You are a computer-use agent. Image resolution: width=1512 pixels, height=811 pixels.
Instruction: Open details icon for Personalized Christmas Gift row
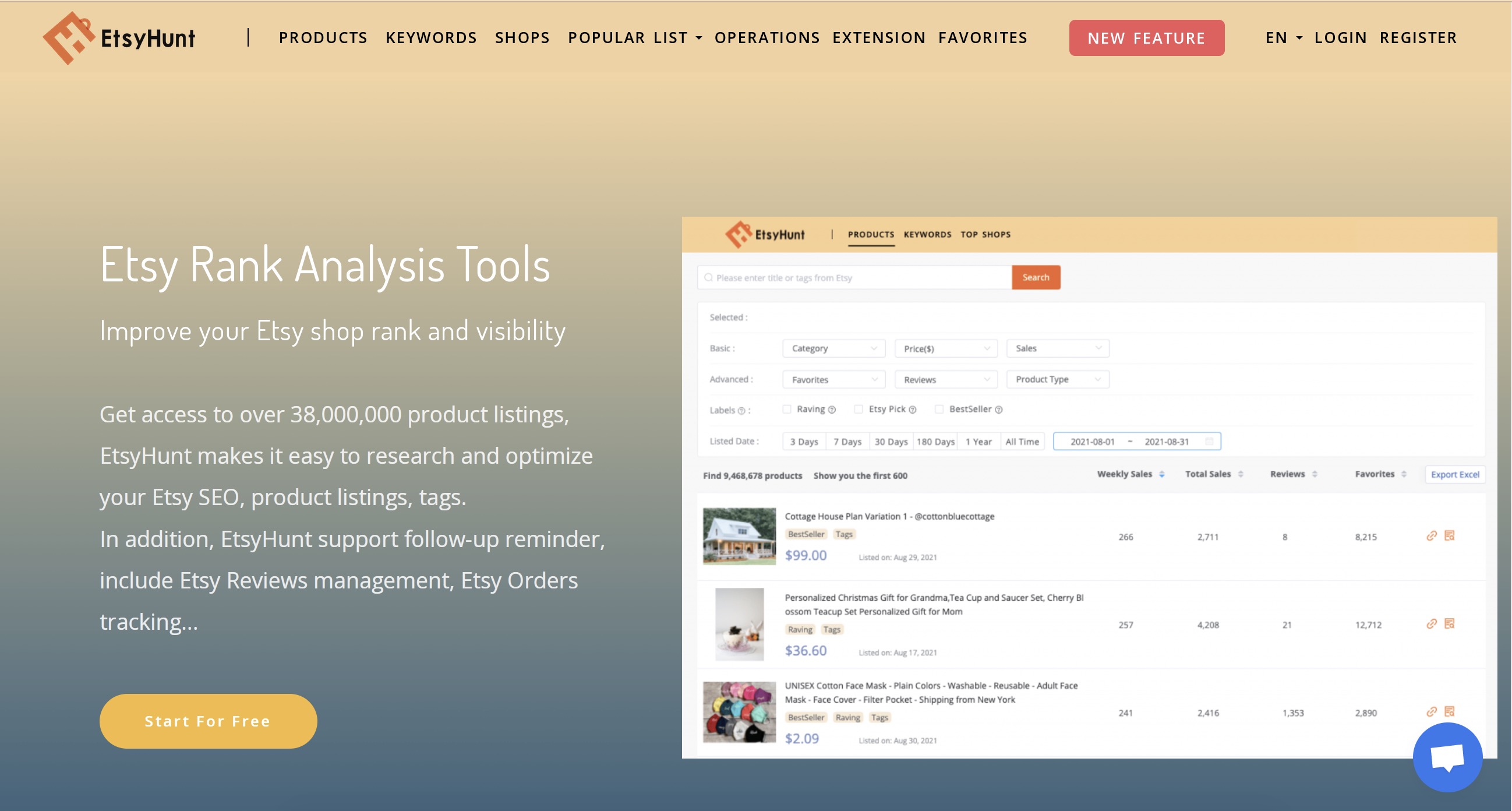click(x=1449, y=623)
